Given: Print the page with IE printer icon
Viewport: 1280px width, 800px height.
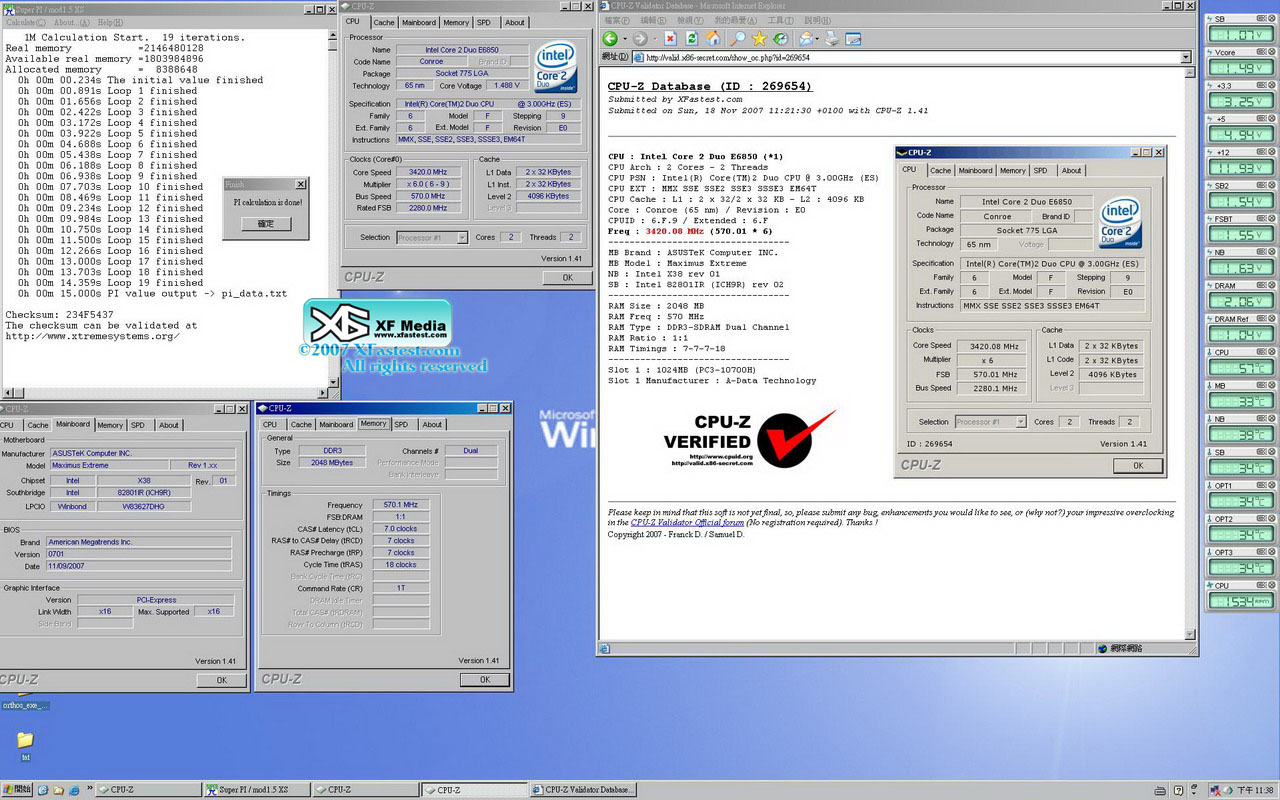Looking at the screenshot, I should click(832, 39).
